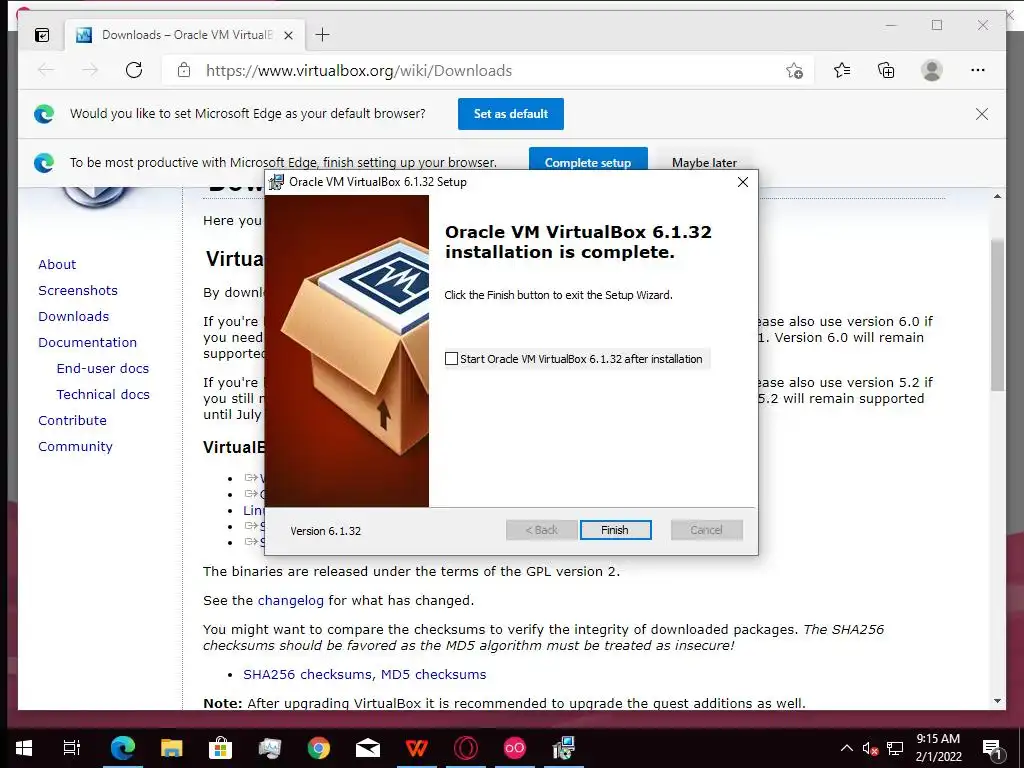The height and width of the screenshot is (768, 1024).
Task: Open Task View on taskbar
Action: pyautogui.click(x=71, y=748)
